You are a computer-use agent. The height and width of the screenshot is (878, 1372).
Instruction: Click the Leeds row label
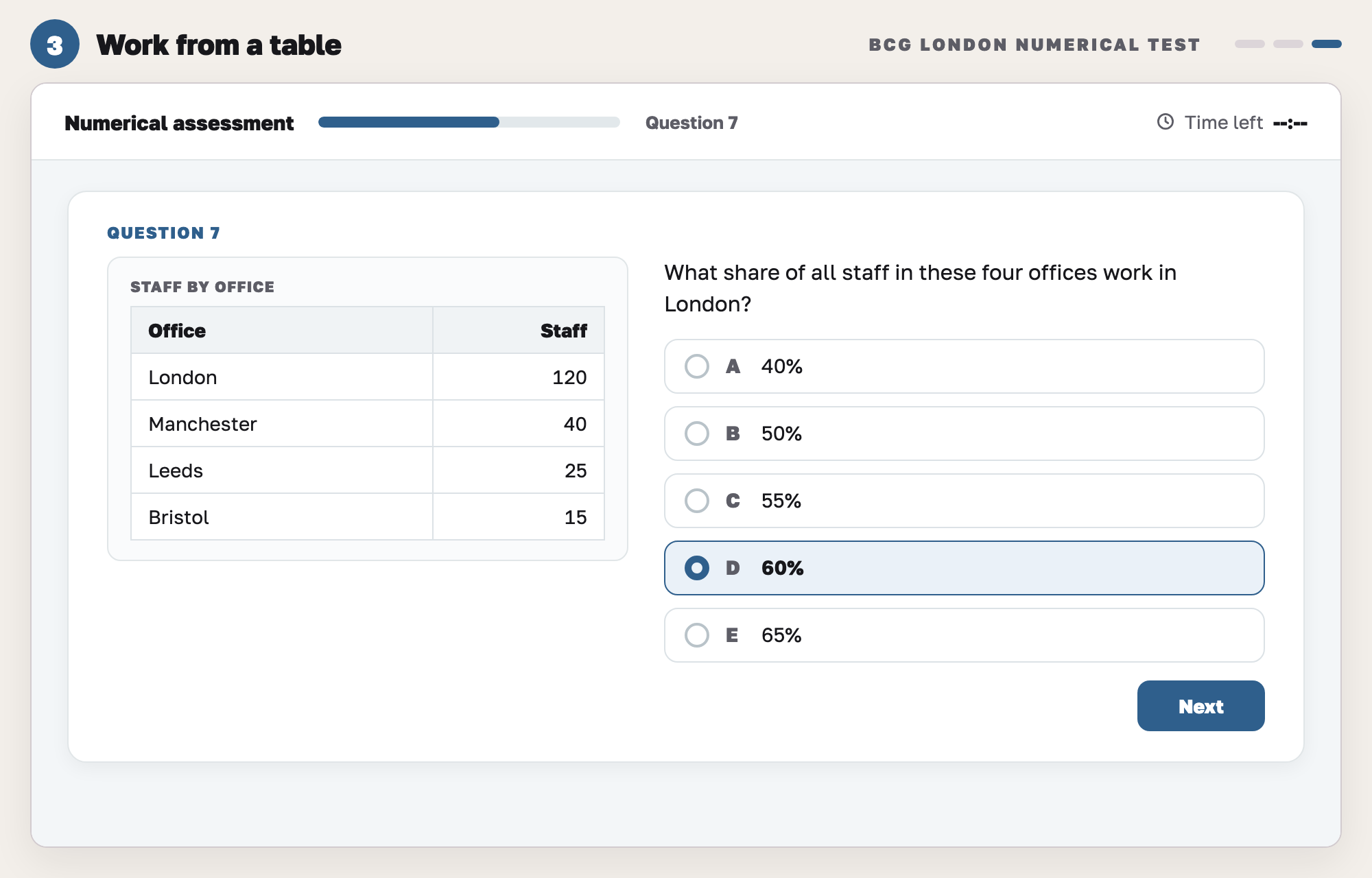click(176, 471)
